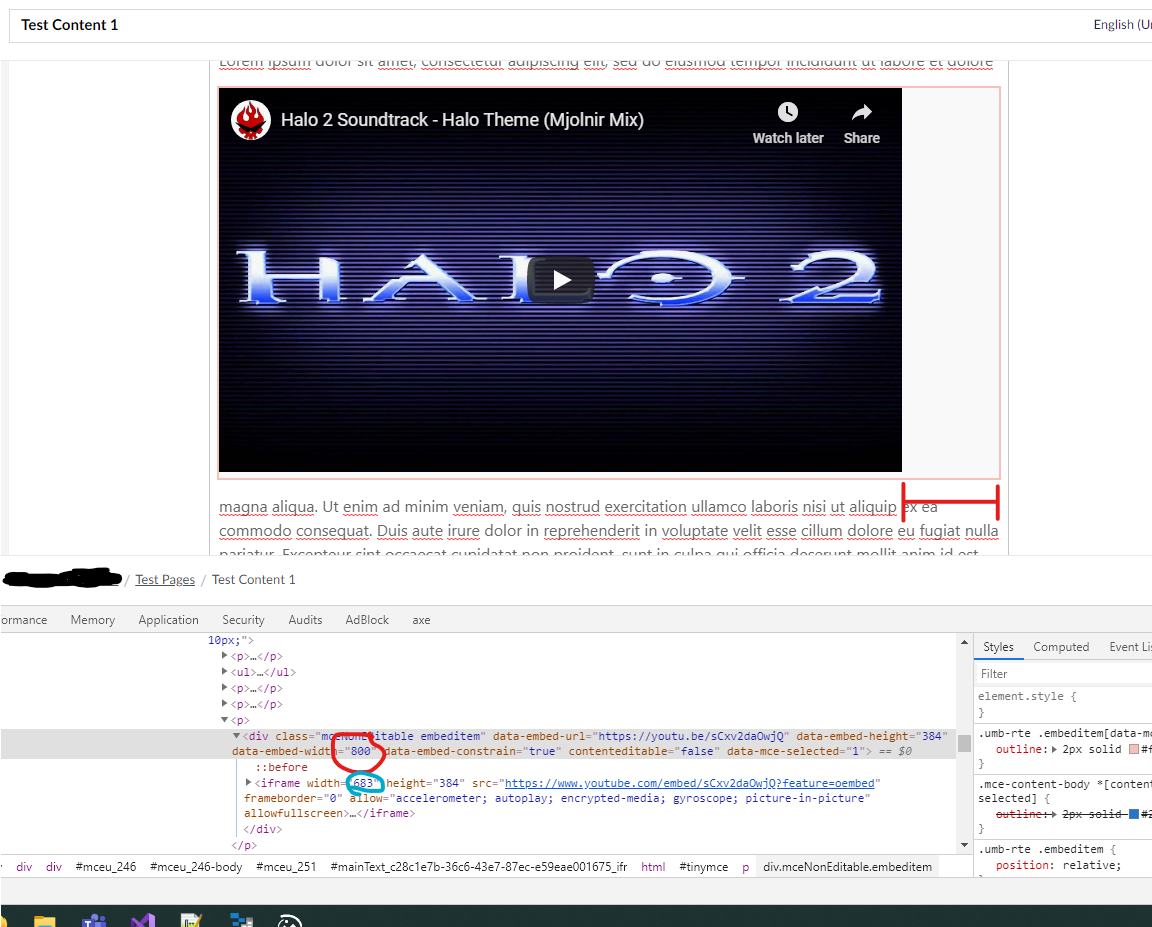Open the Security panel in DevTools
This screenshot has height=927, width=1152.
(x=242, y=620)
